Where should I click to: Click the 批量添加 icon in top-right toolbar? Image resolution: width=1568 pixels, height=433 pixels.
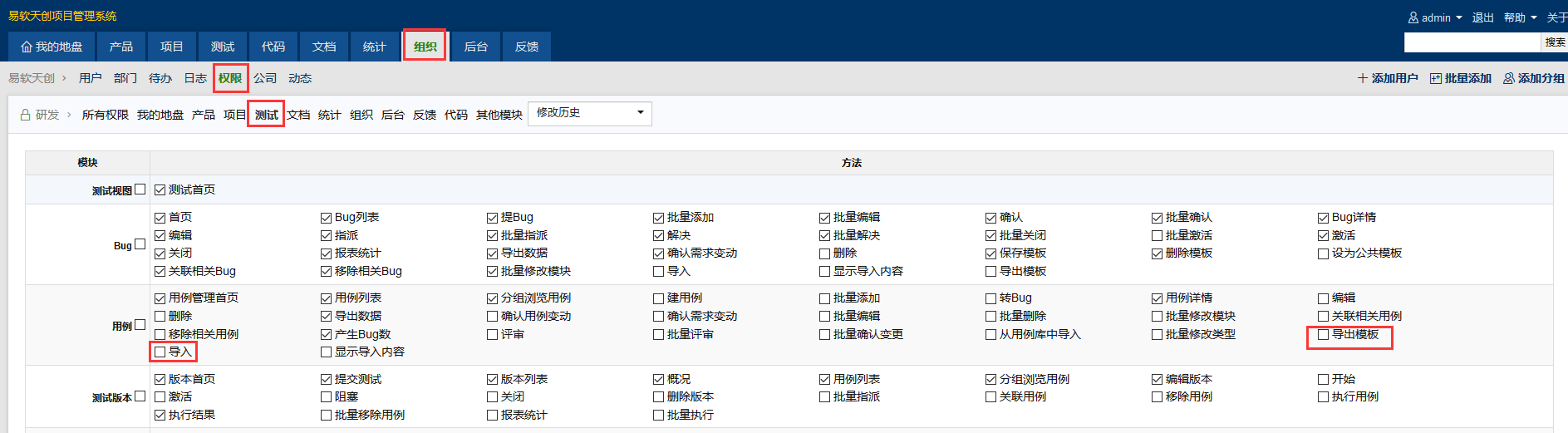pyautogui.click(x=1435, y=78)
